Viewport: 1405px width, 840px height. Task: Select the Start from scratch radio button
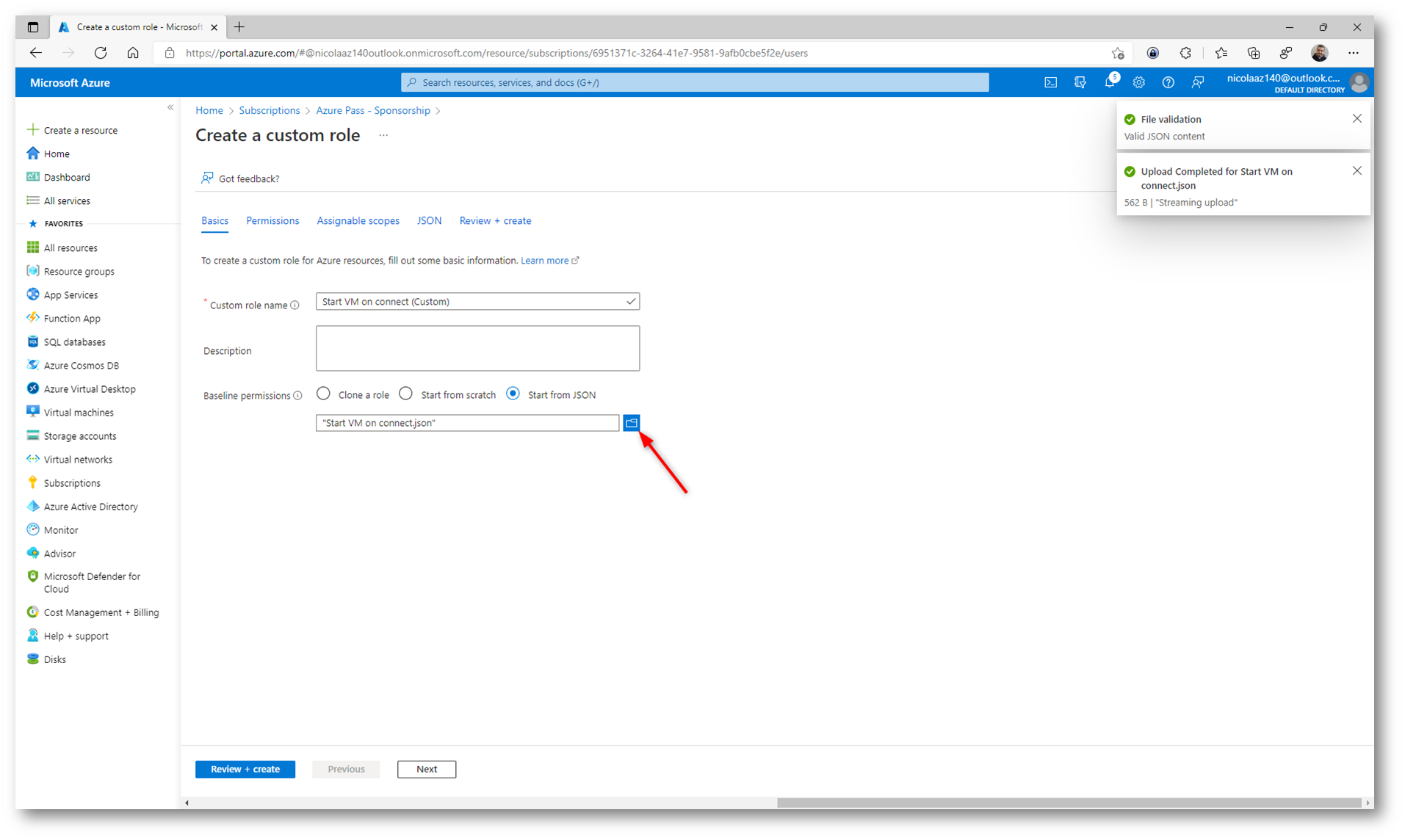405,394
